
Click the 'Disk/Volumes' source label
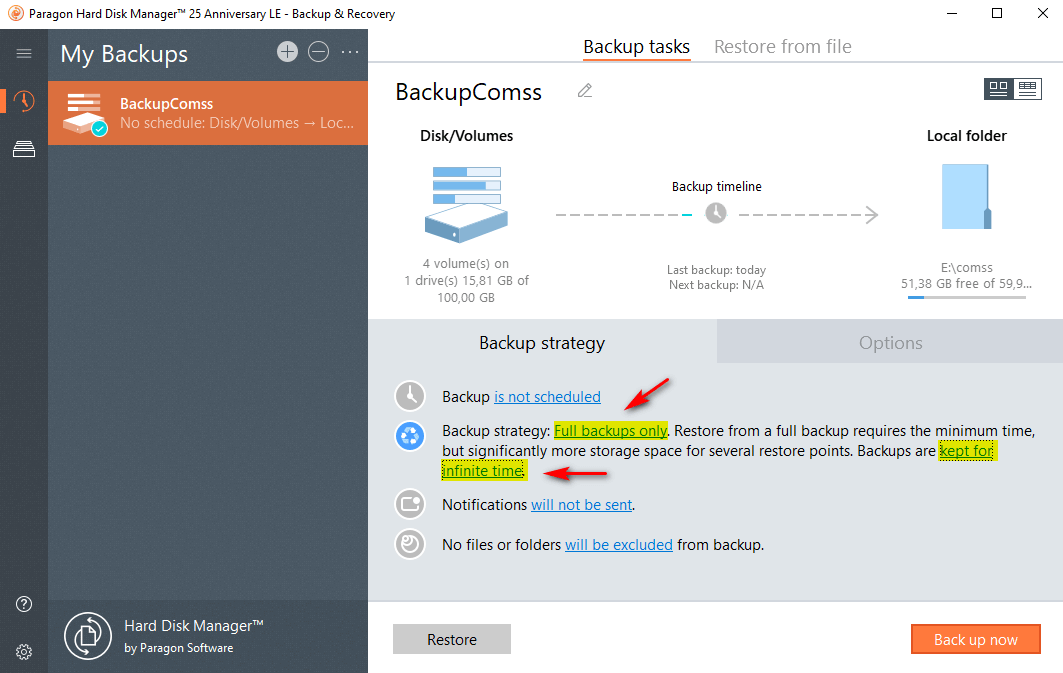point(466,136)
